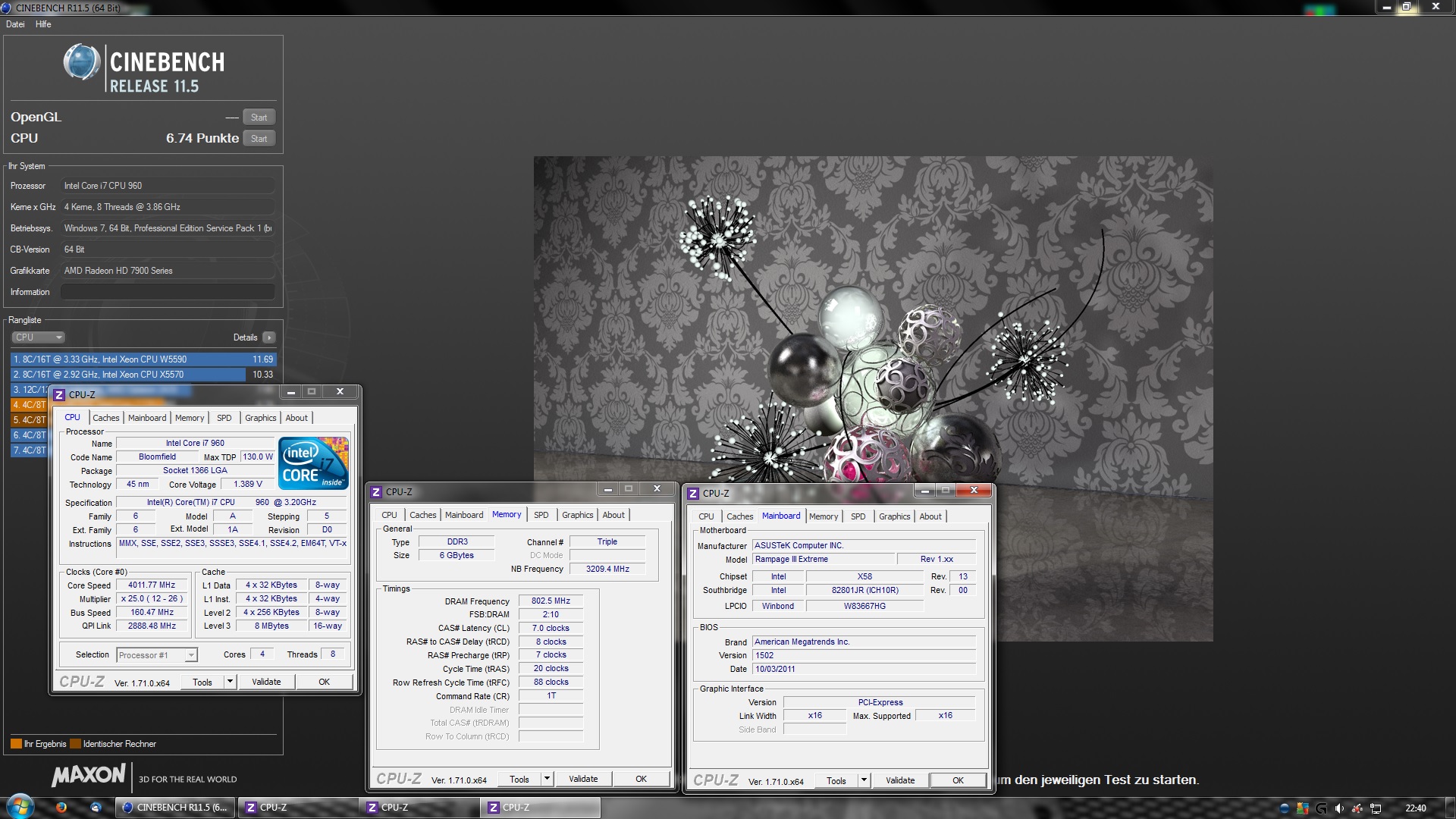Click the BIOS date 10/03/2011 field

pyautogui.click(x=864, y=669)
